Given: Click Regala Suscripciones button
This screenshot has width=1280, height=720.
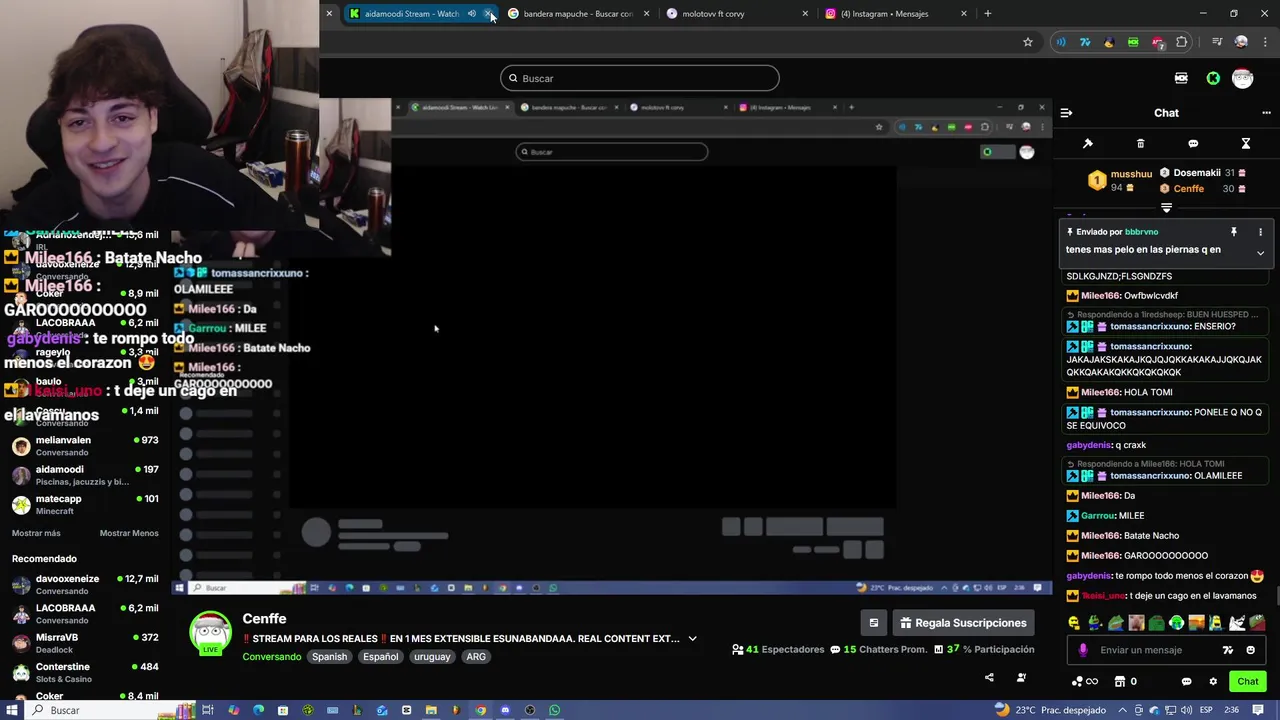Looking at the screenshot, I should (963, 623).
